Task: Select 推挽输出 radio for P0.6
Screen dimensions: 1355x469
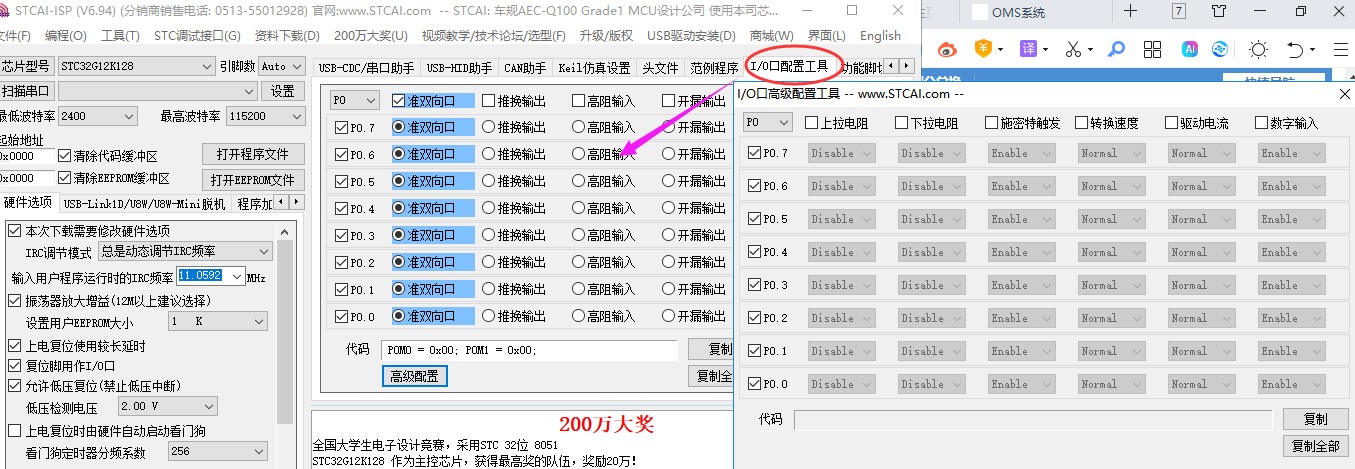Action: 489,154
